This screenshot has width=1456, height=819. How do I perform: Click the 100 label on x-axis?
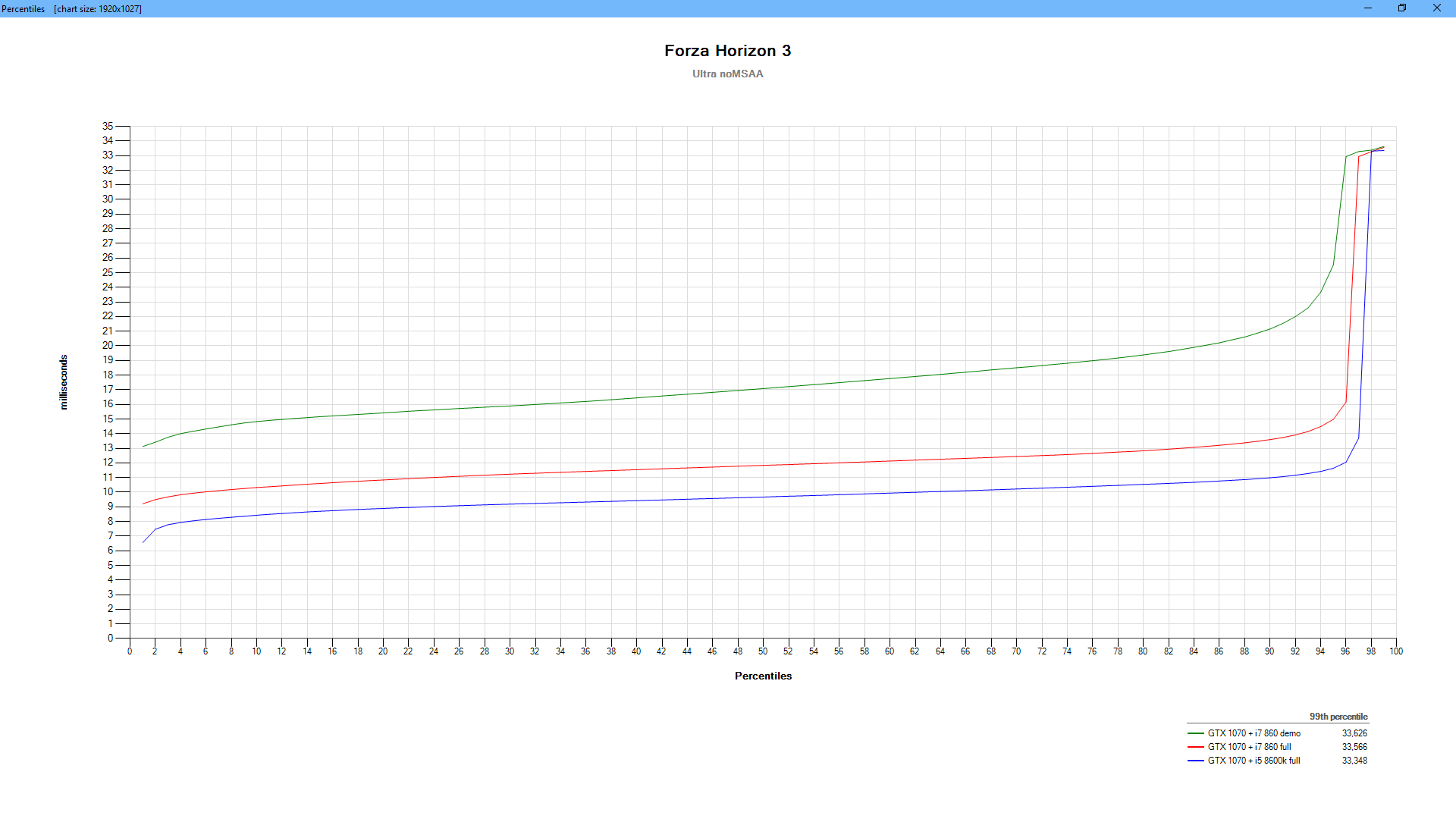1396,651
